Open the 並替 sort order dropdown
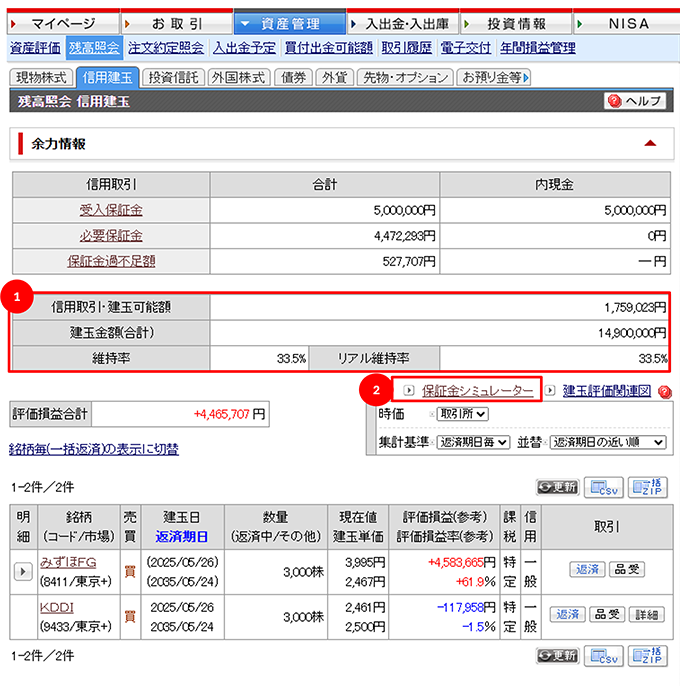 click(608, 441)
